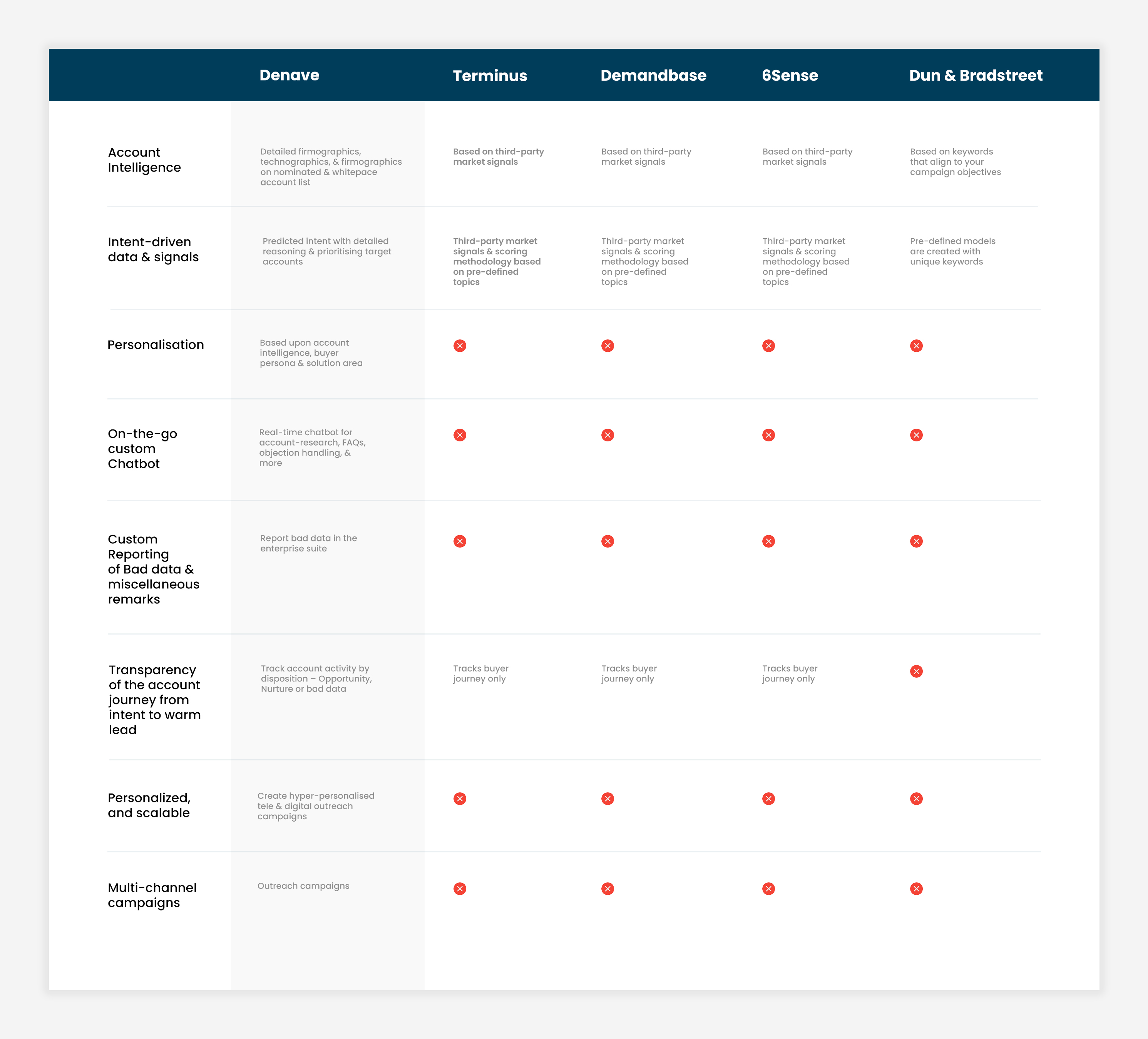Click Terminus red X in On-the-go custom Chatbot row
Image resolution: width=1148 pixels, height=1039 pixels.
(460, 435)
